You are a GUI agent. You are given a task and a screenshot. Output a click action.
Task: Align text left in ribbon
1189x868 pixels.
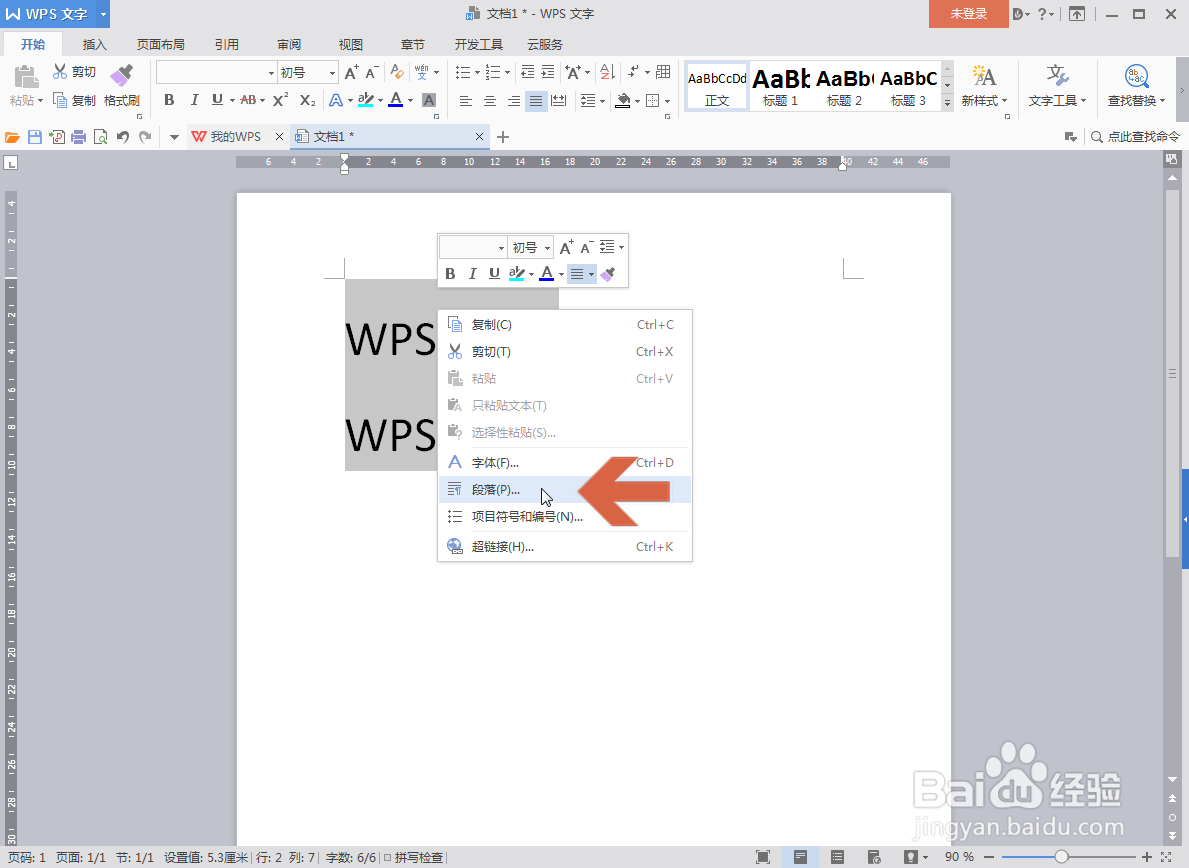pos(466,101)
